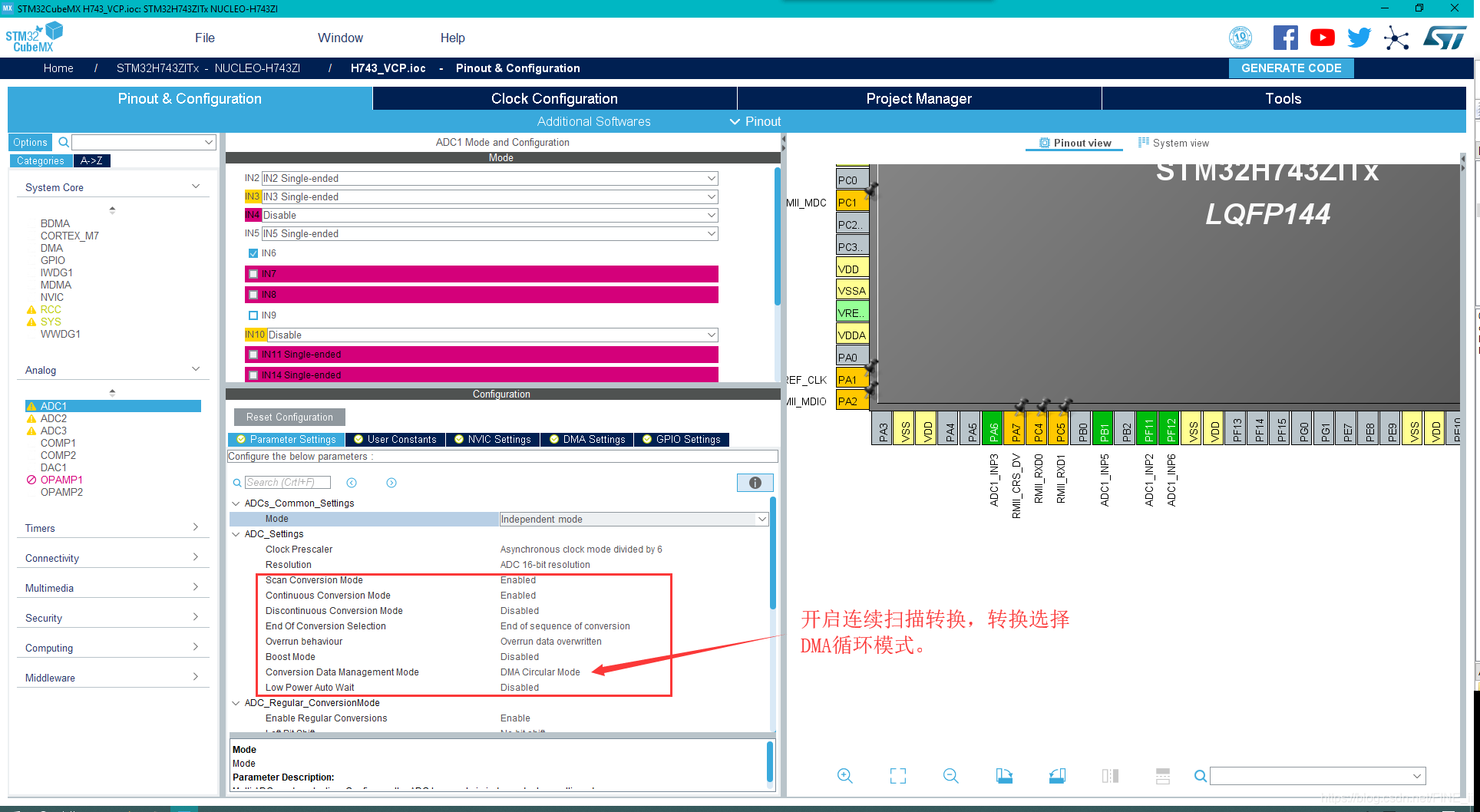Image resolution: width=1480 pixels, height=812 pixels.
Task: Click pin PC1 on the chip
Action: pyautogui.click(x=852, y=202)
